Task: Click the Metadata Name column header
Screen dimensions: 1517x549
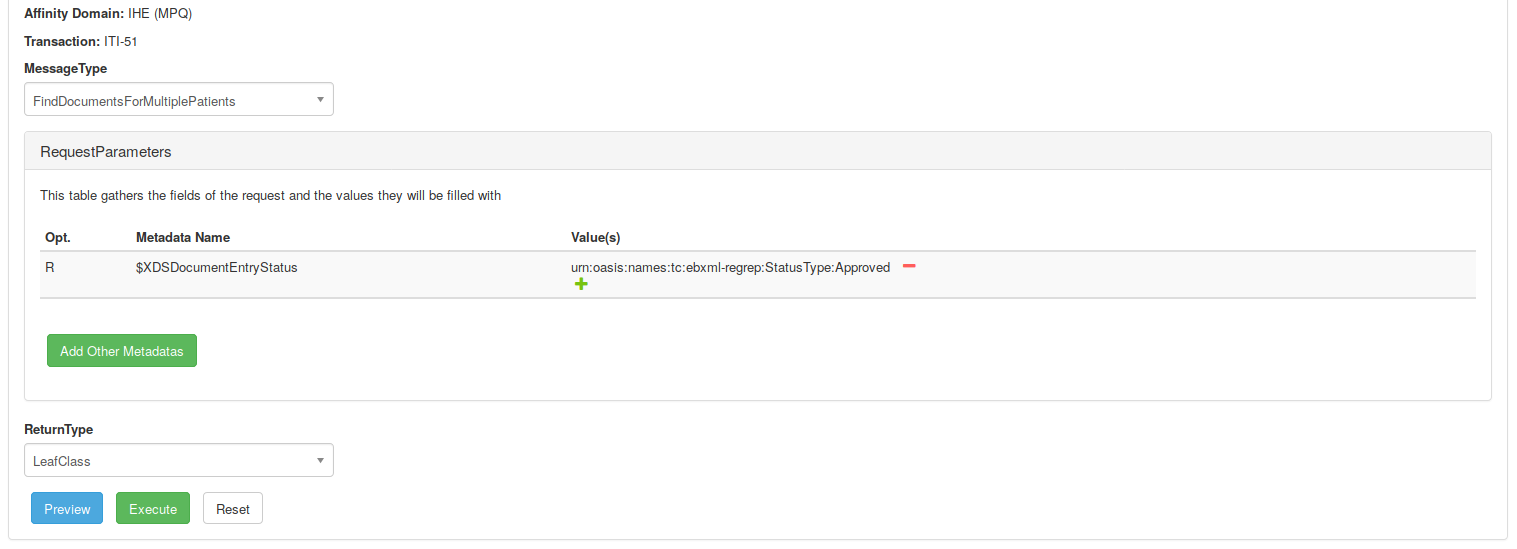Action: (x=183, y=237)
